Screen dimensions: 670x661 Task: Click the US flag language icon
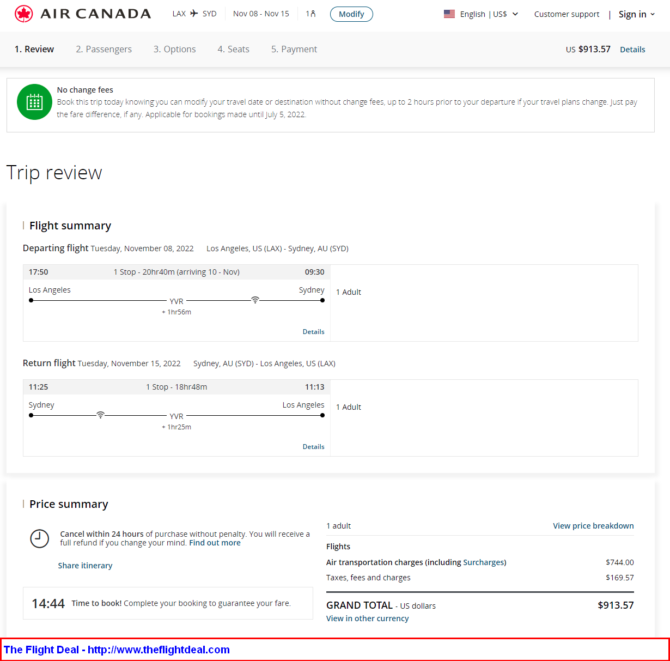(449, 14)
